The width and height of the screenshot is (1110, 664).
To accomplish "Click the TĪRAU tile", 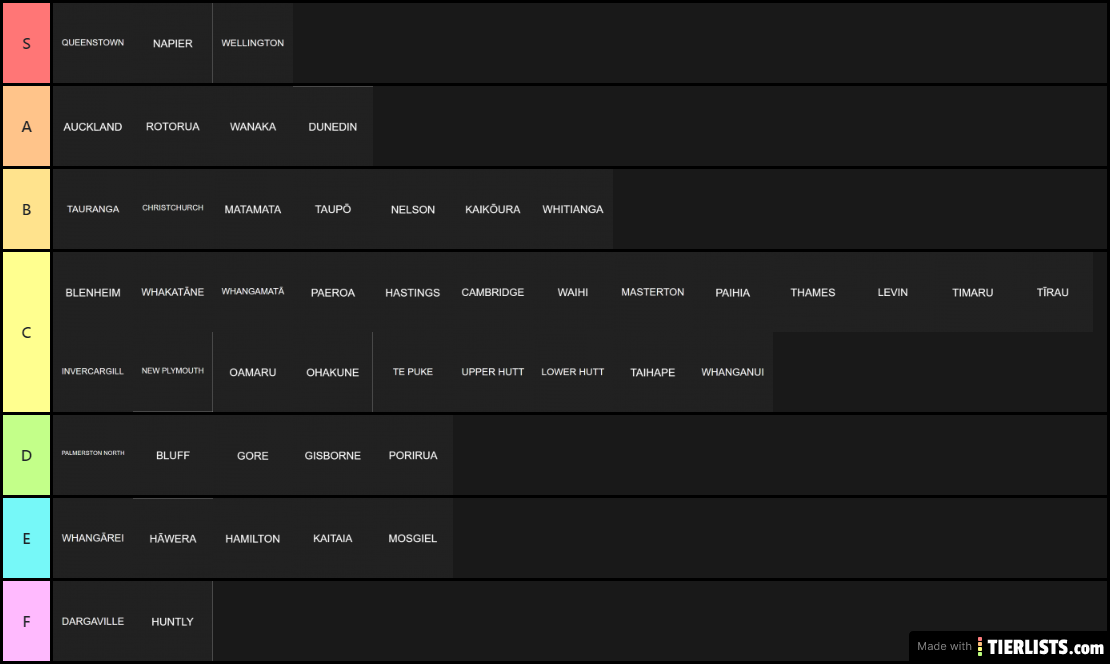I will (1053, 292).
